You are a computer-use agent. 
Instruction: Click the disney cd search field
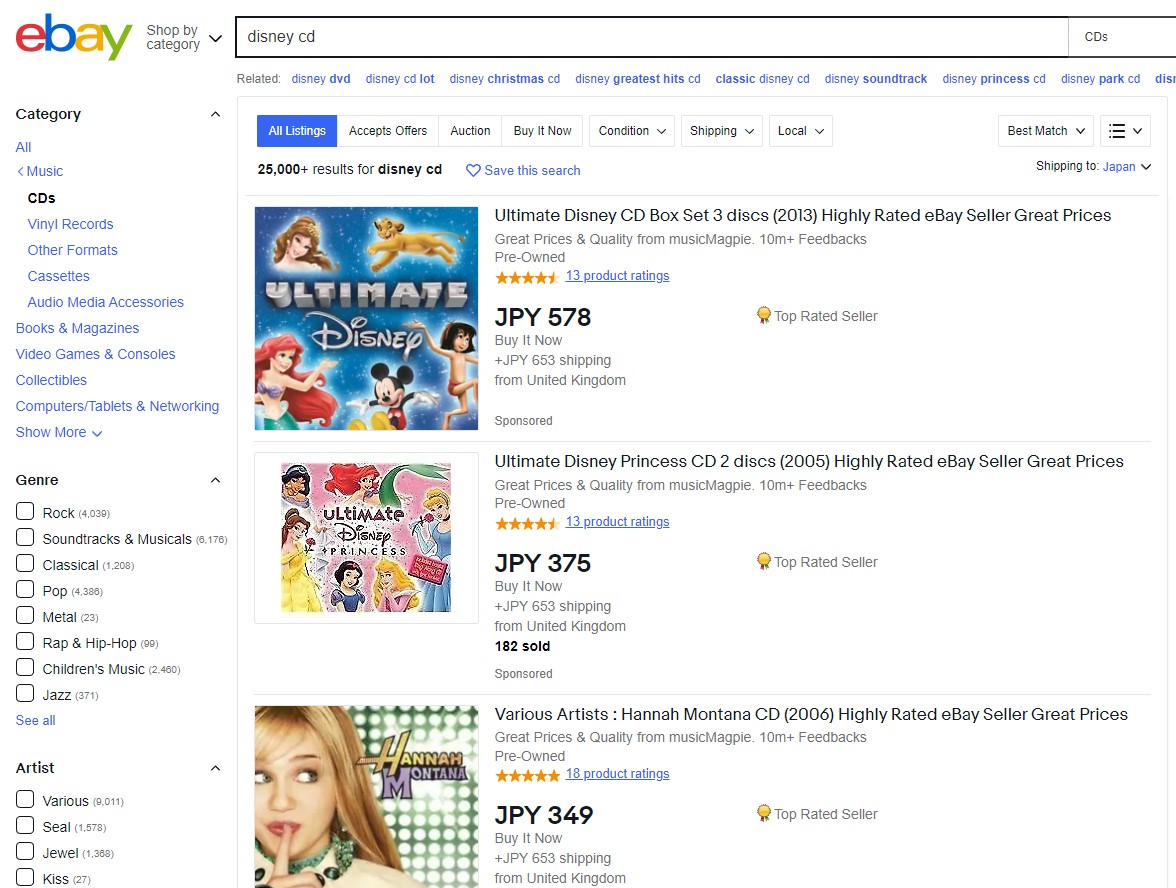[652, 37]
